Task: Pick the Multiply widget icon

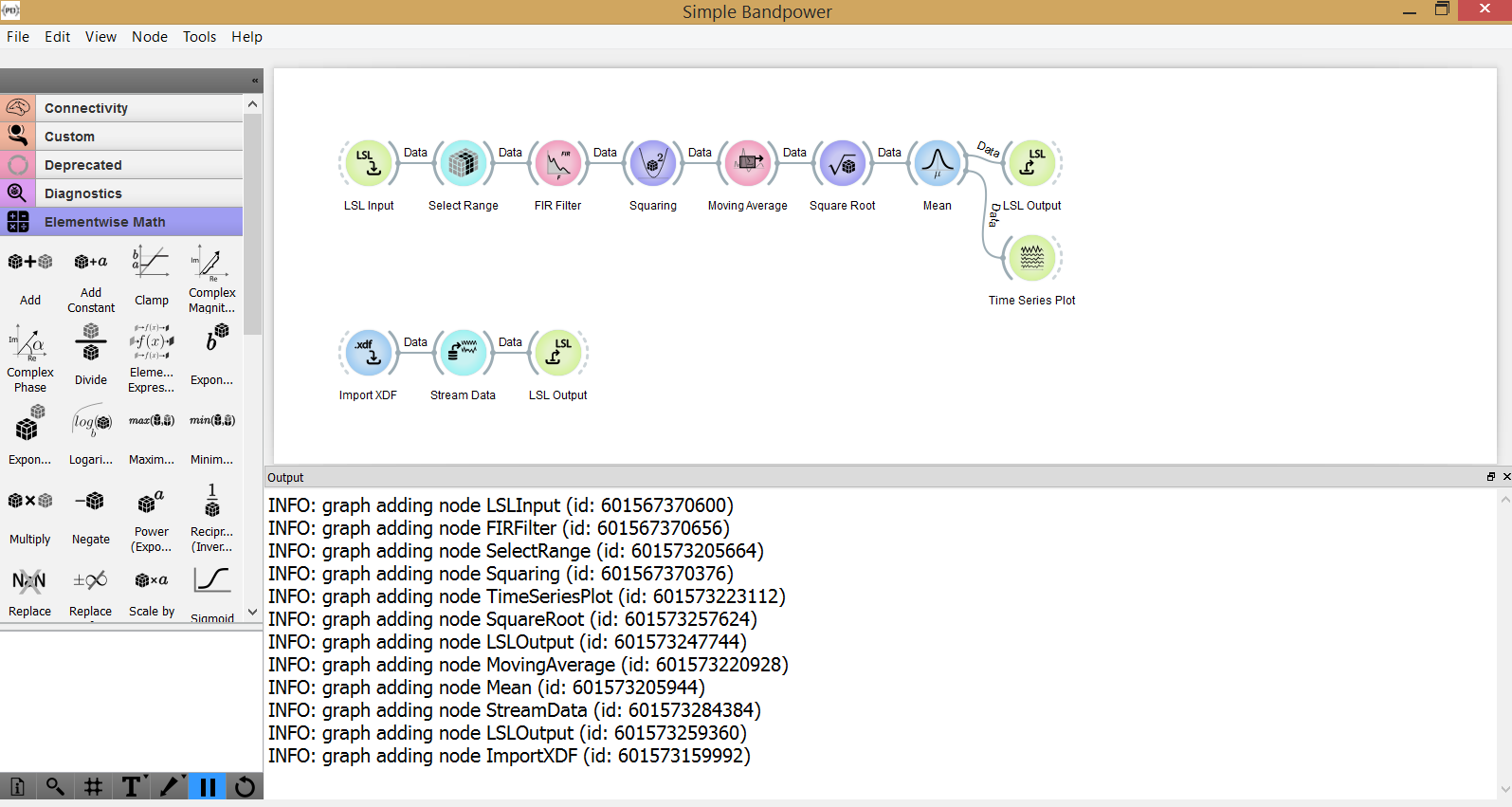Action: (30, 501)
